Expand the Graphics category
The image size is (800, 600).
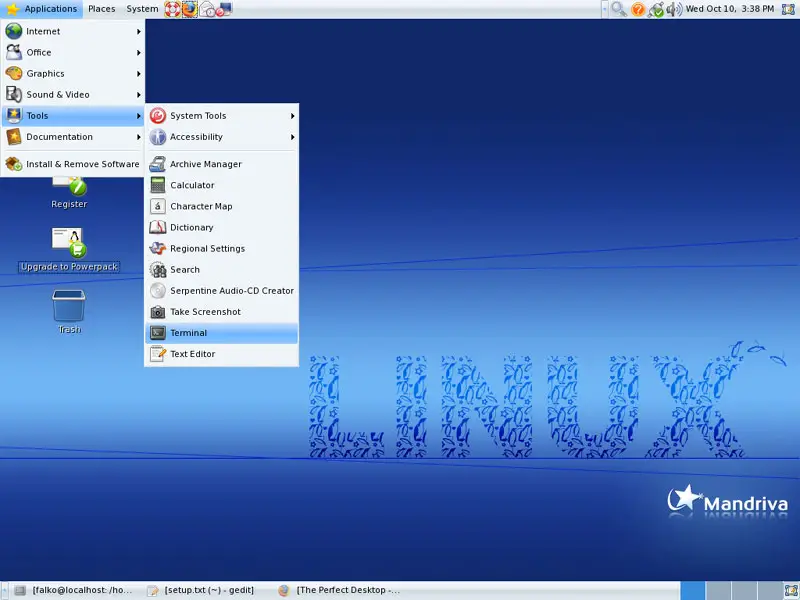(72, 73)
